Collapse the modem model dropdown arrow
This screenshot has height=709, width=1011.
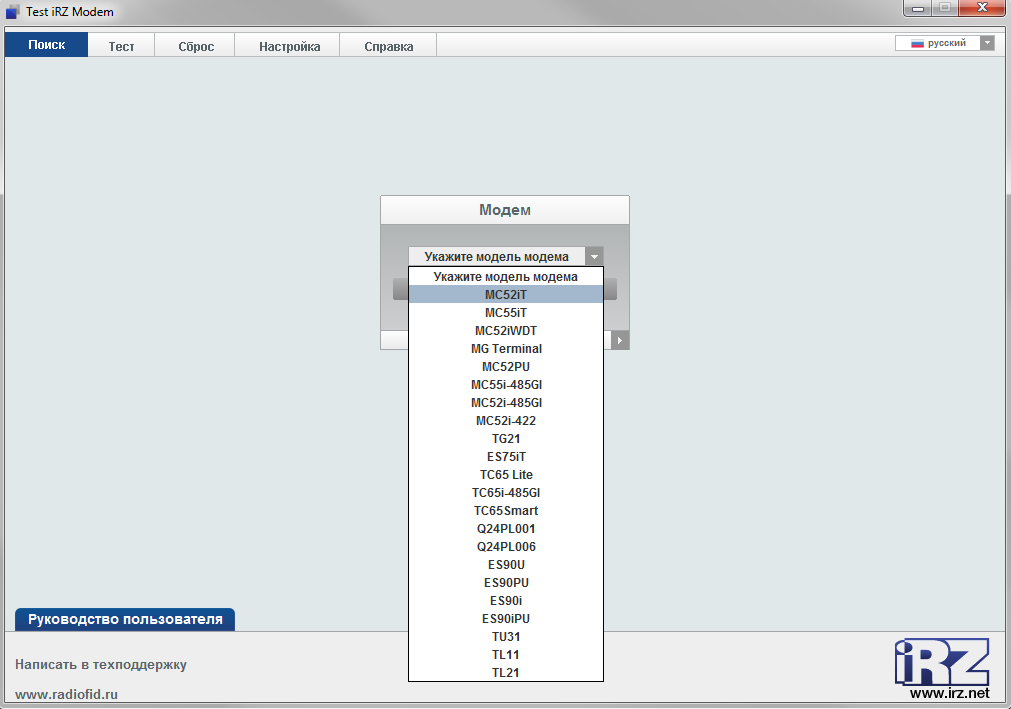[x=594, y=257]
